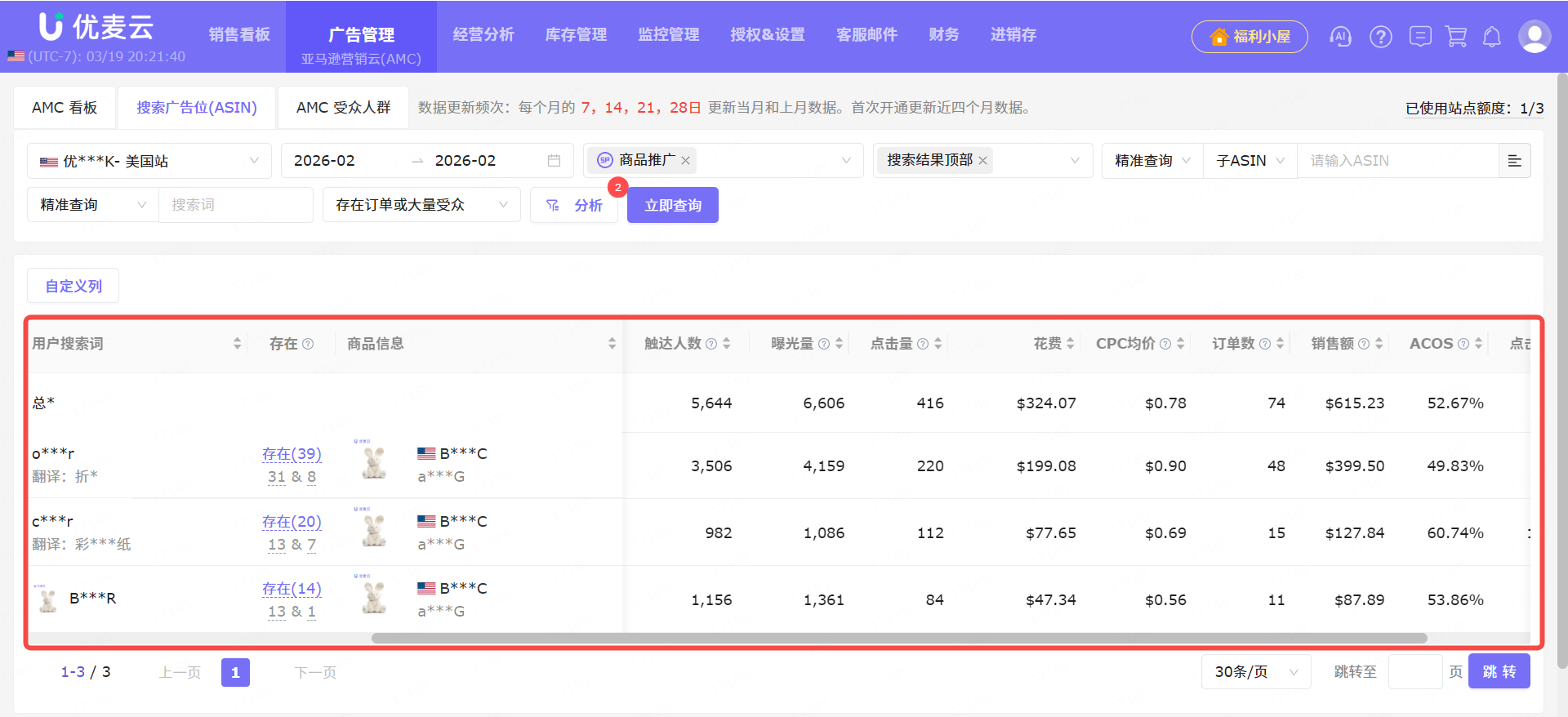This screenshot has width=1568, height=717.
Task: Remove the 商品推广 filter tag
Action: click(x=686, y=161)
